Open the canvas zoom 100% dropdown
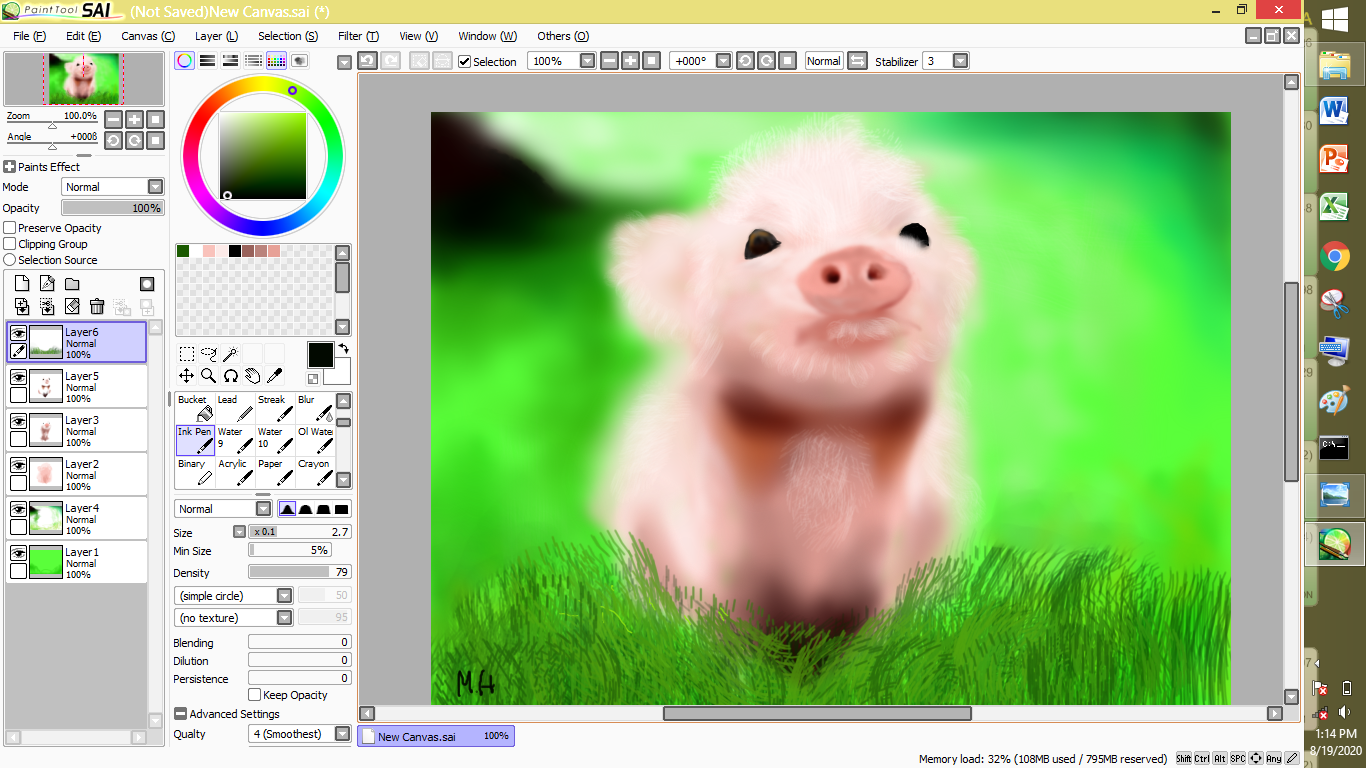 coord(587,61)
